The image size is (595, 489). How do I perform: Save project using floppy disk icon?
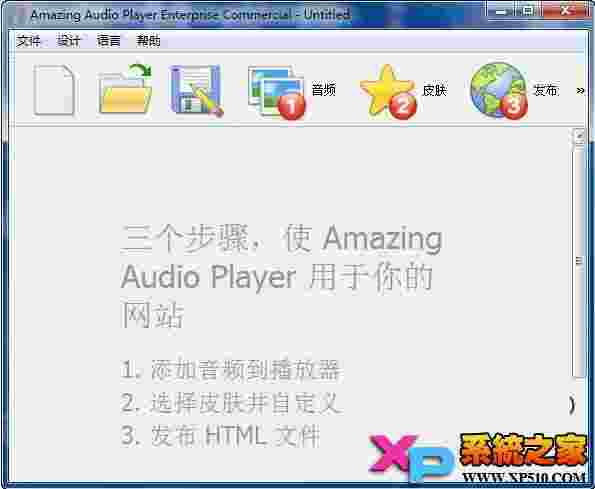pos(195,91)
